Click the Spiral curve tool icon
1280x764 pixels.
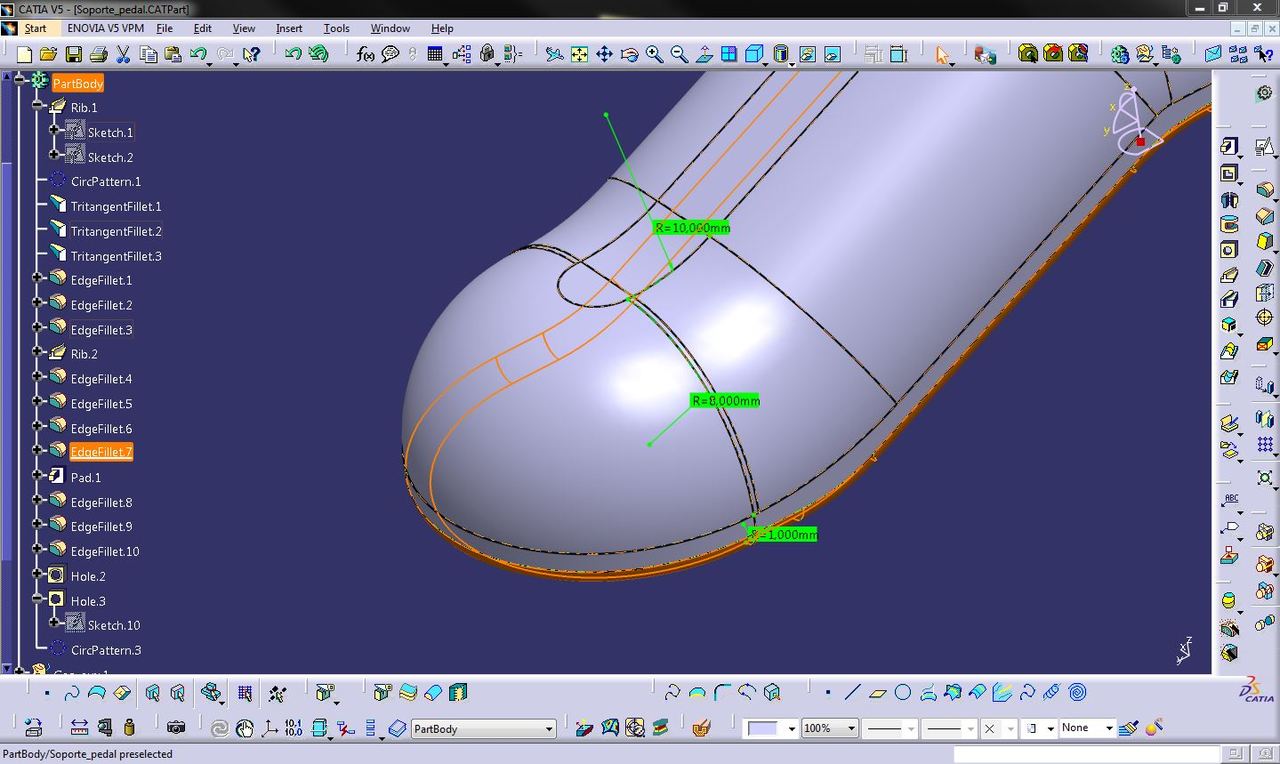1077,692
